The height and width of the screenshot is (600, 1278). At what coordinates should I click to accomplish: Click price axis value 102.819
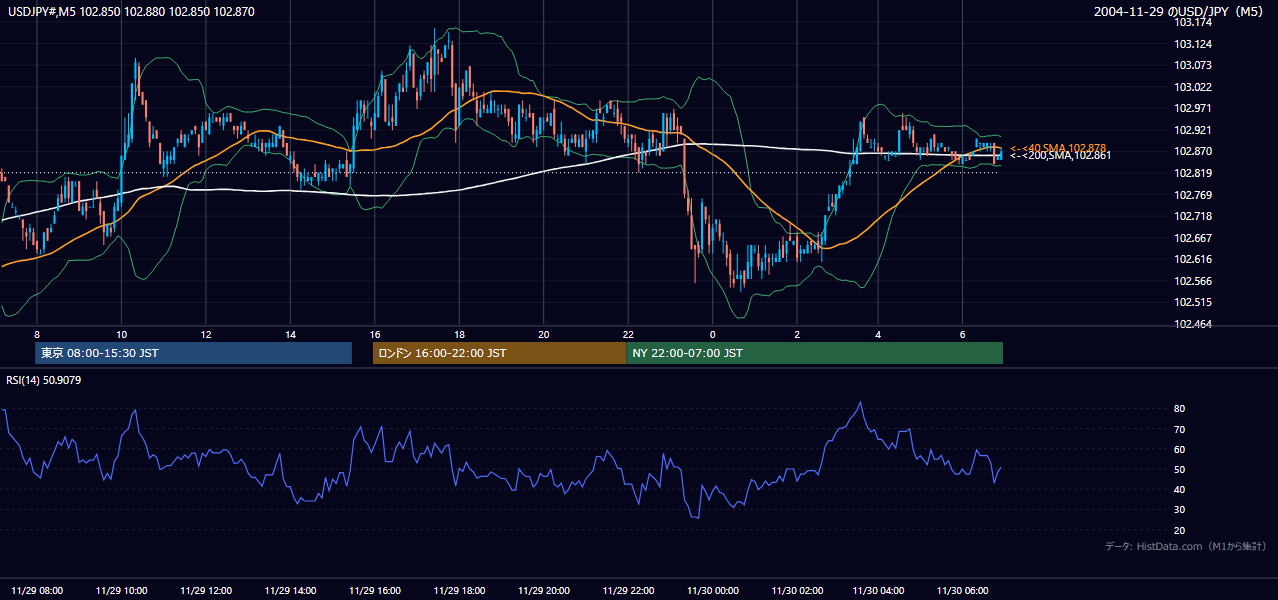tap(1192, 173)
